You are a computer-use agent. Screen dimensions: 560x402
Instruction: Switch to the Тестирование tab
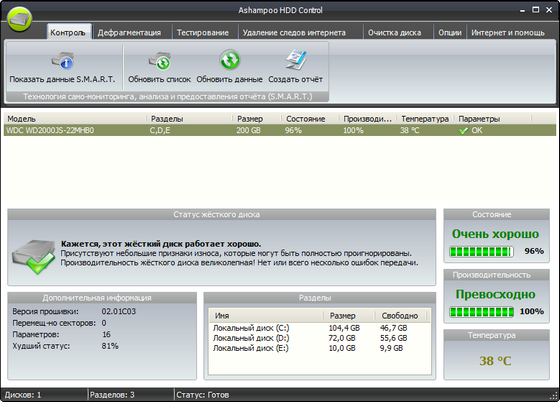(203, 32)
